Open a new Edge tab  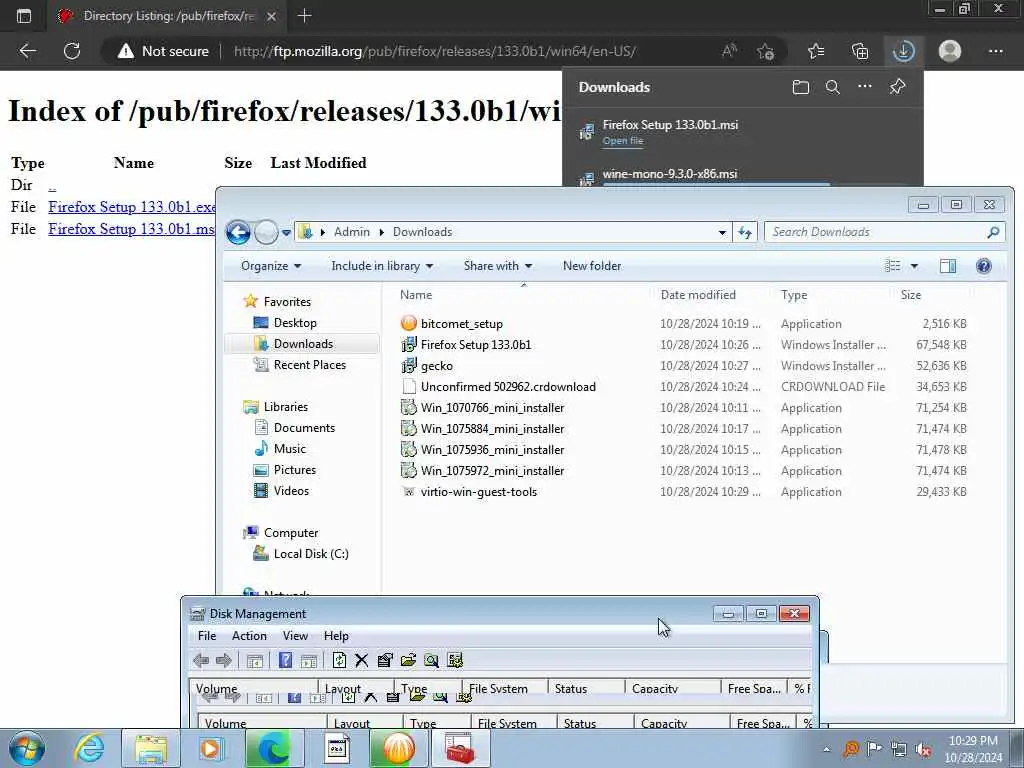(304, 16)
